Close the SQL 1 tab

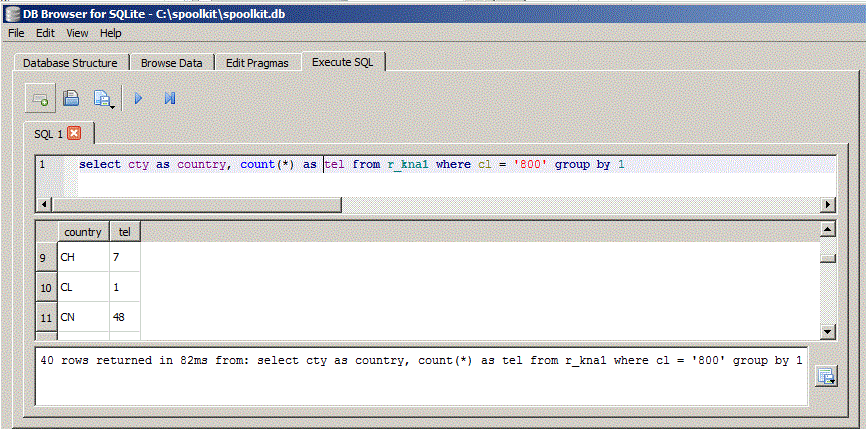pyautogui.click(x=75, y=134)
